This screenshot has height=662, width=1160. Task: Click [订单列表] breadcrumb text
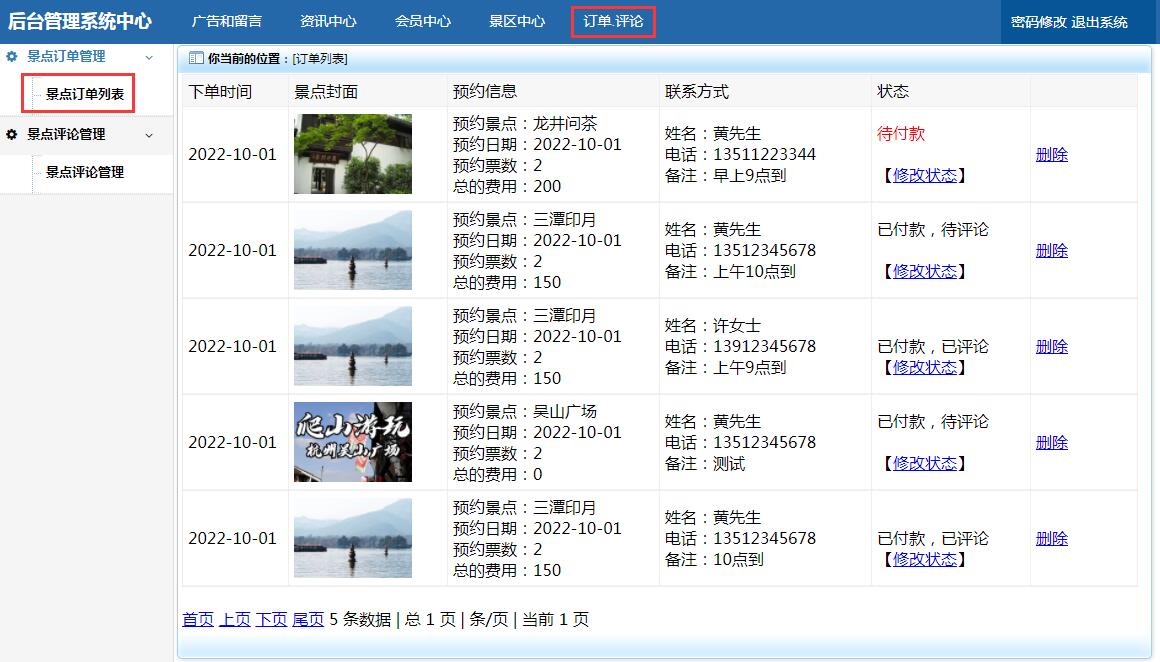[320, 58]
